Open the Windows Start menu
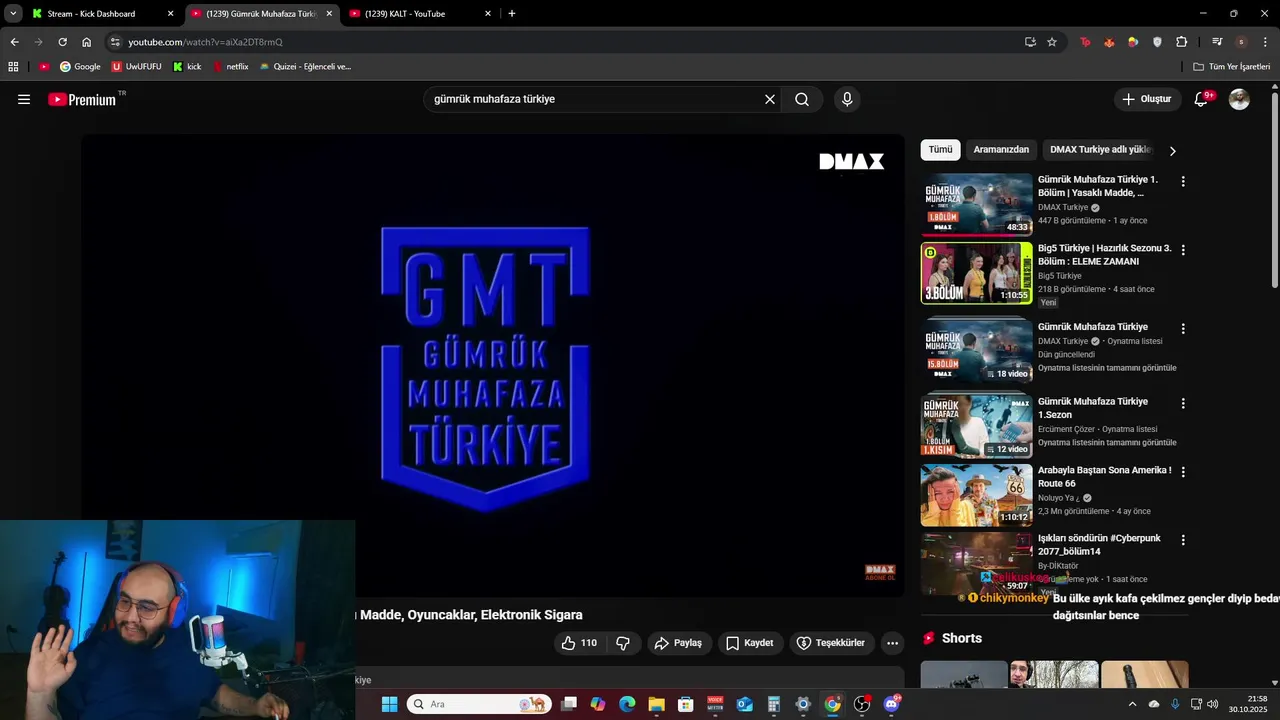Image resolution: width=1280 pixels, height=720 pixels. (x=389, y=704)
